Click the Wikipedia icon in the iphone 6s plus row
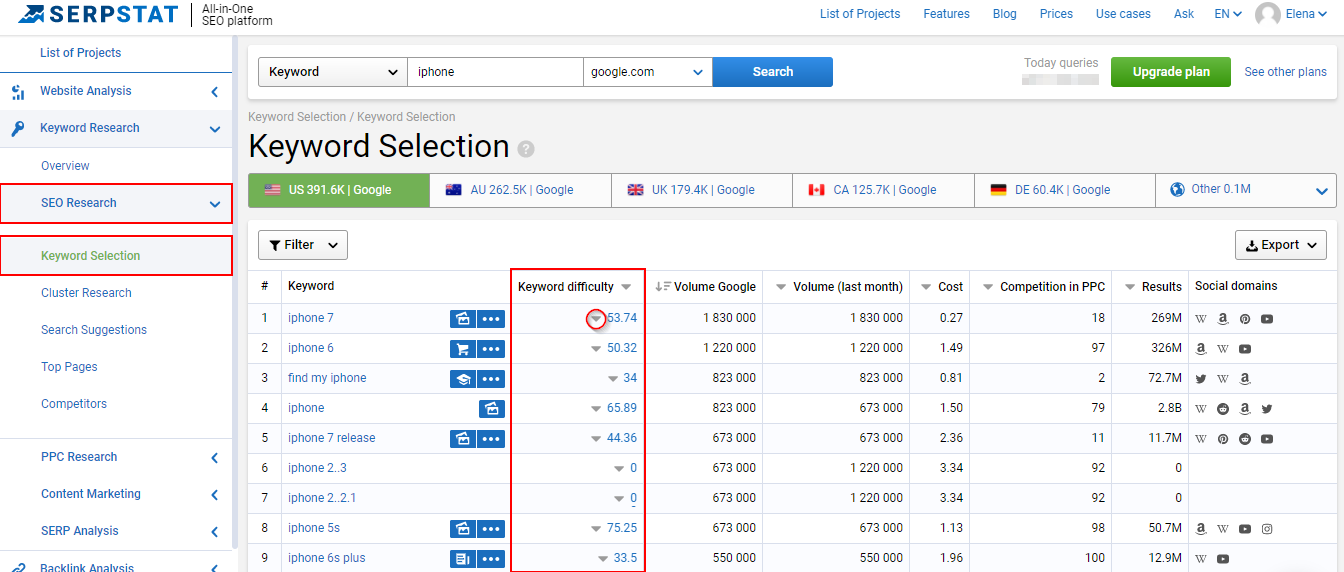The width and height of the screenshot is (1344, 572). point(1201,559)
